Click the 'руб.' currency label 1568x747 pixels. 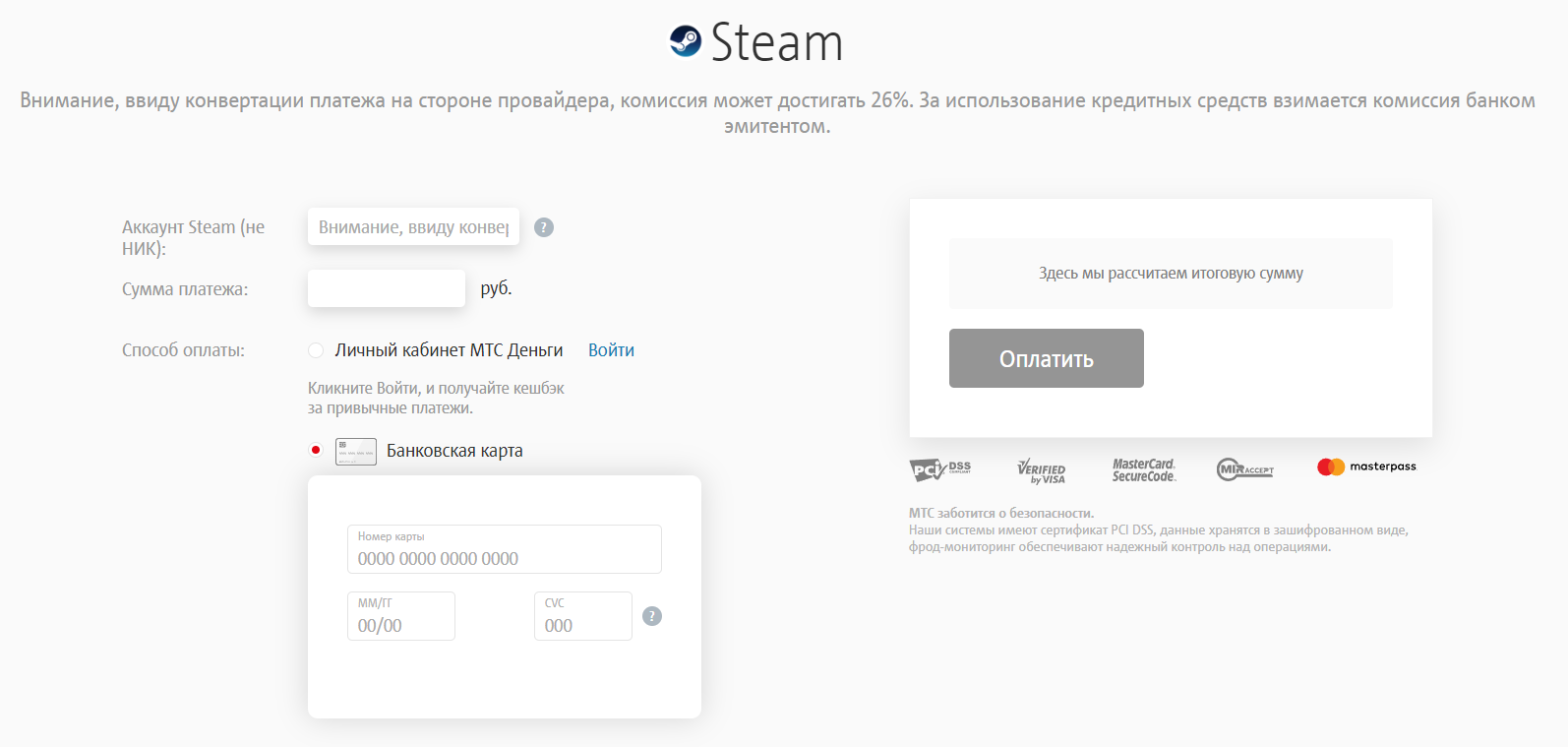point(496,288)
